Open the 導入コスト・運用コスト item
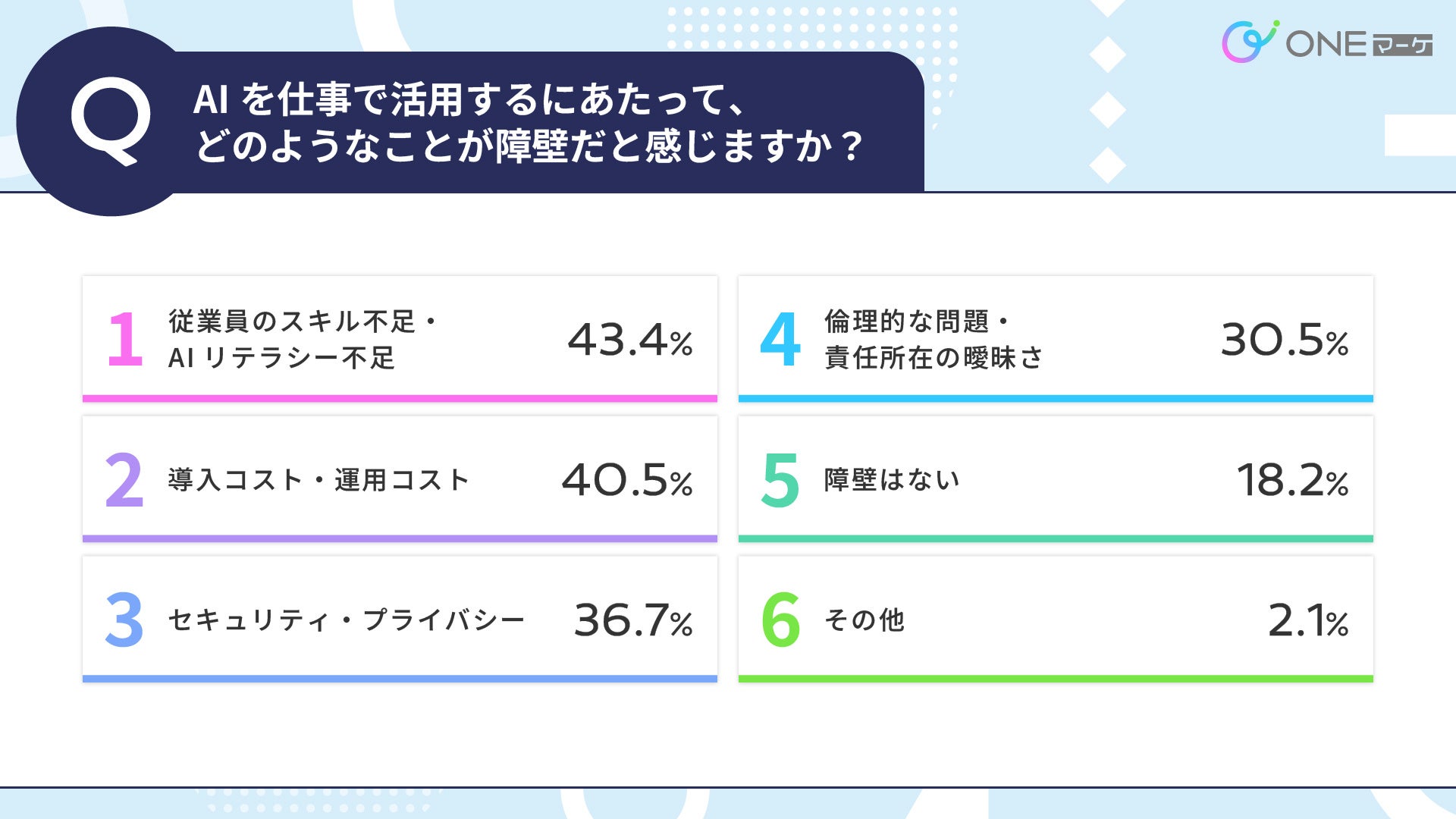 (x=318, y=480)
